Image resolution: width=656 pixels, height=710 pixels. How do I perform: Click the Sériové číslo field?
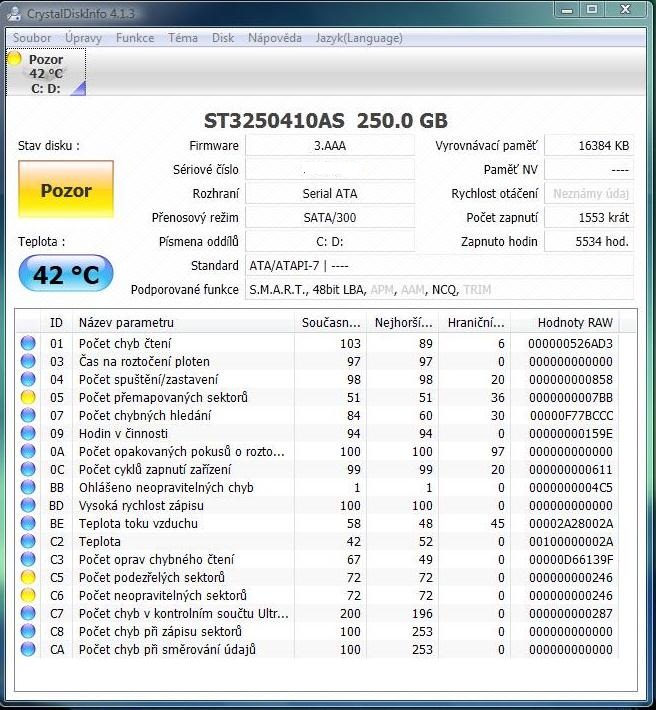coord(330,170)
